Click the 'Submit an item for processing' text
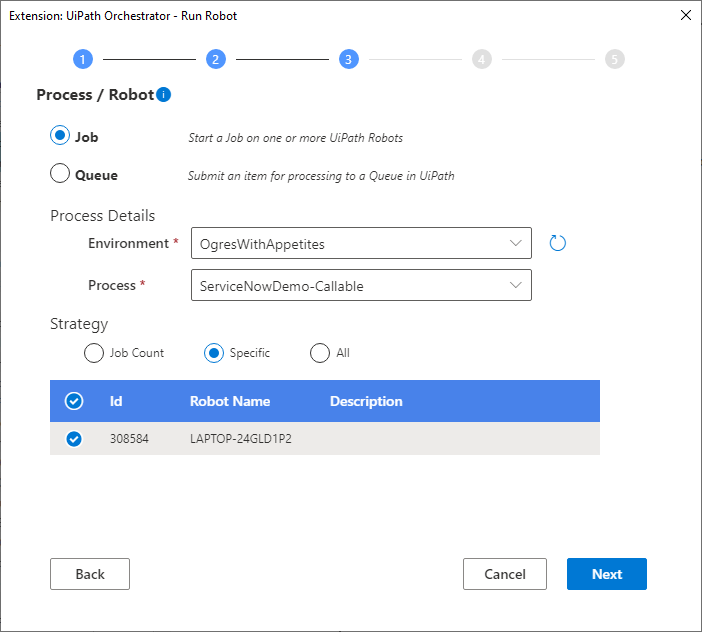The width and height of the screenshot is (702, 632). pyautogui.click(x=321, y=176)
